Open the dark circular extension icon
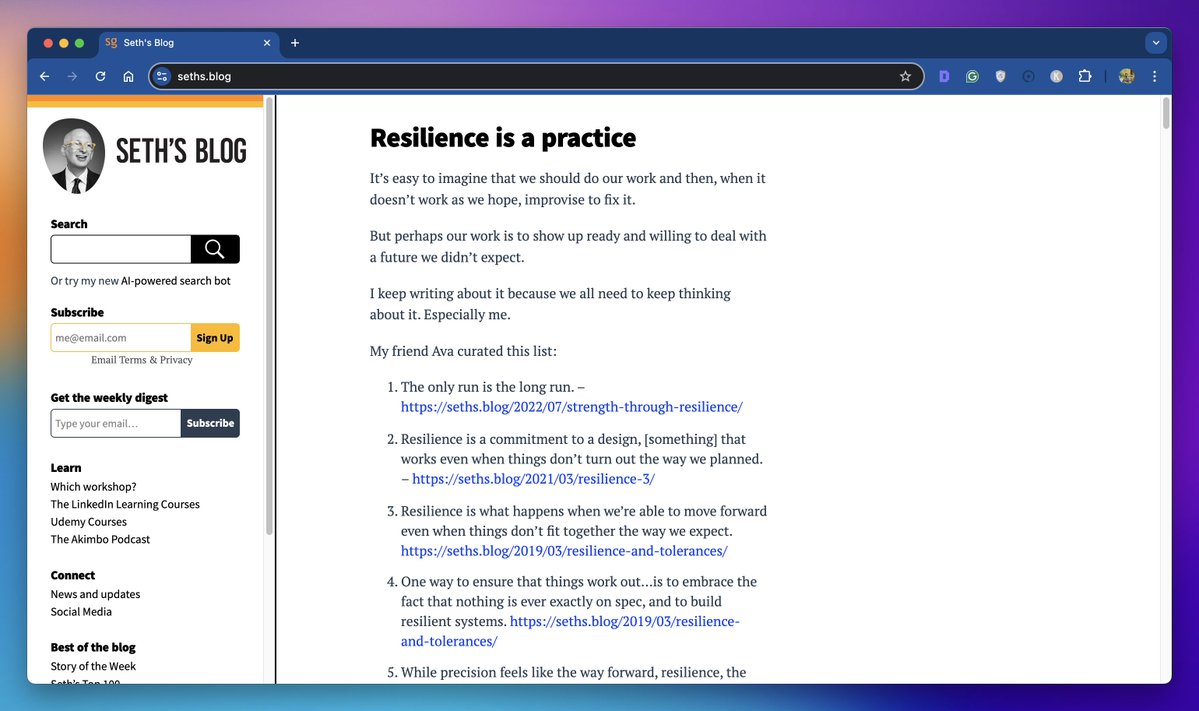This screenshot has height=711, width=1199. click(1028, 76)
